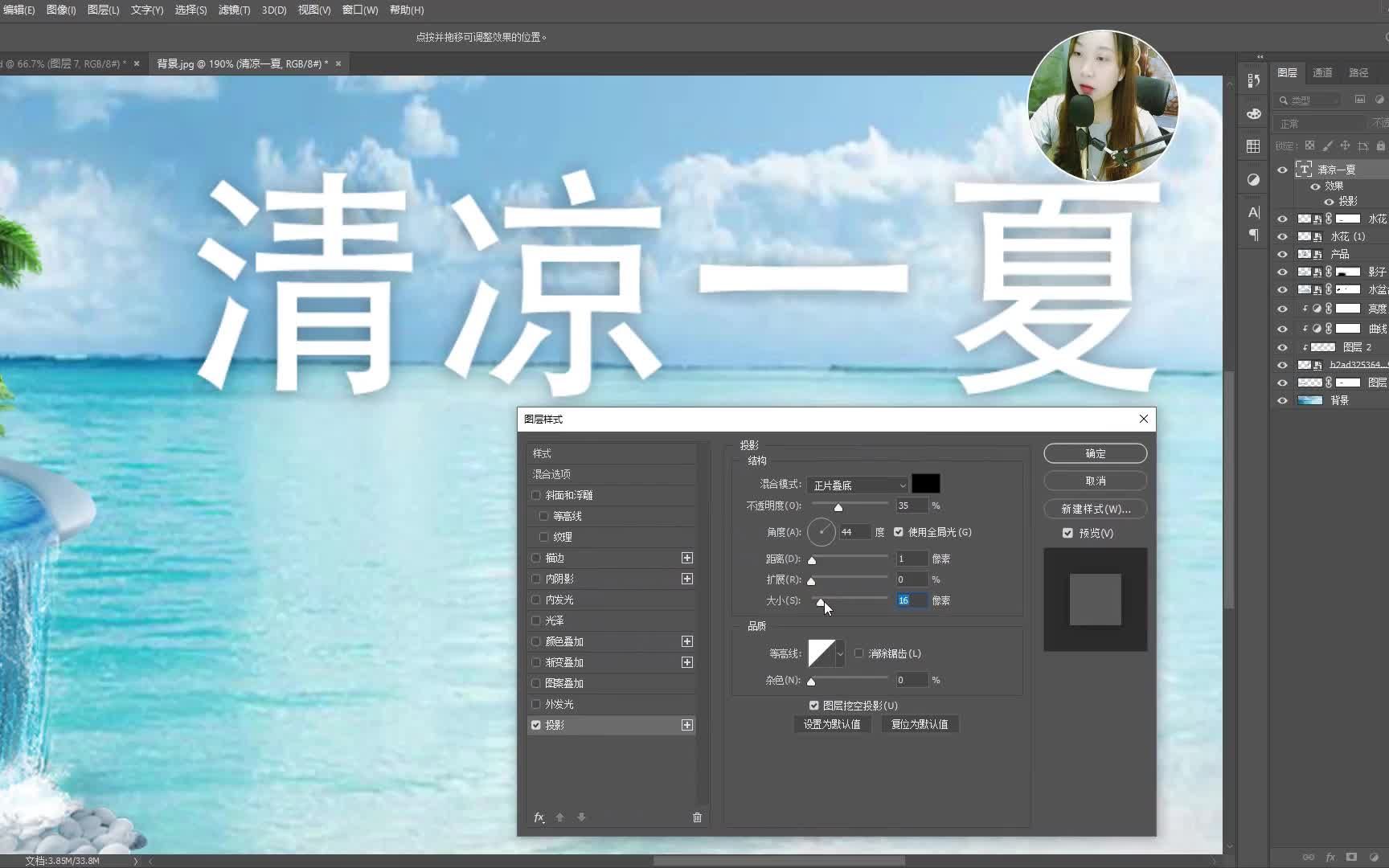
Task: Open the layer blend mode dropdown 正常
Action: click(x=1321, y=124)
